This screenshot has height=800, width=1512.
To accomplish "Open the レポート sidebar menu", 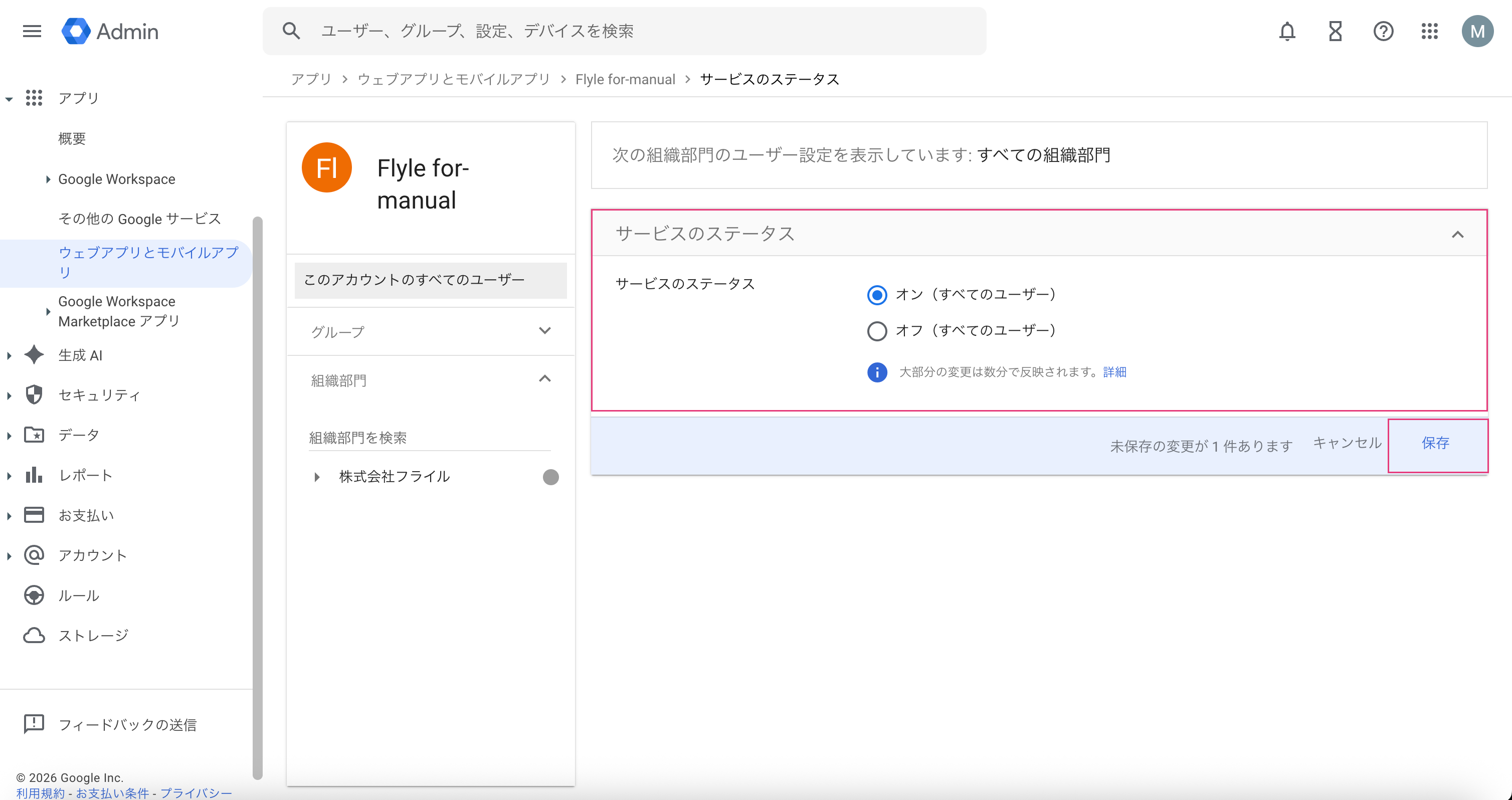I will [x=86, y=475].
